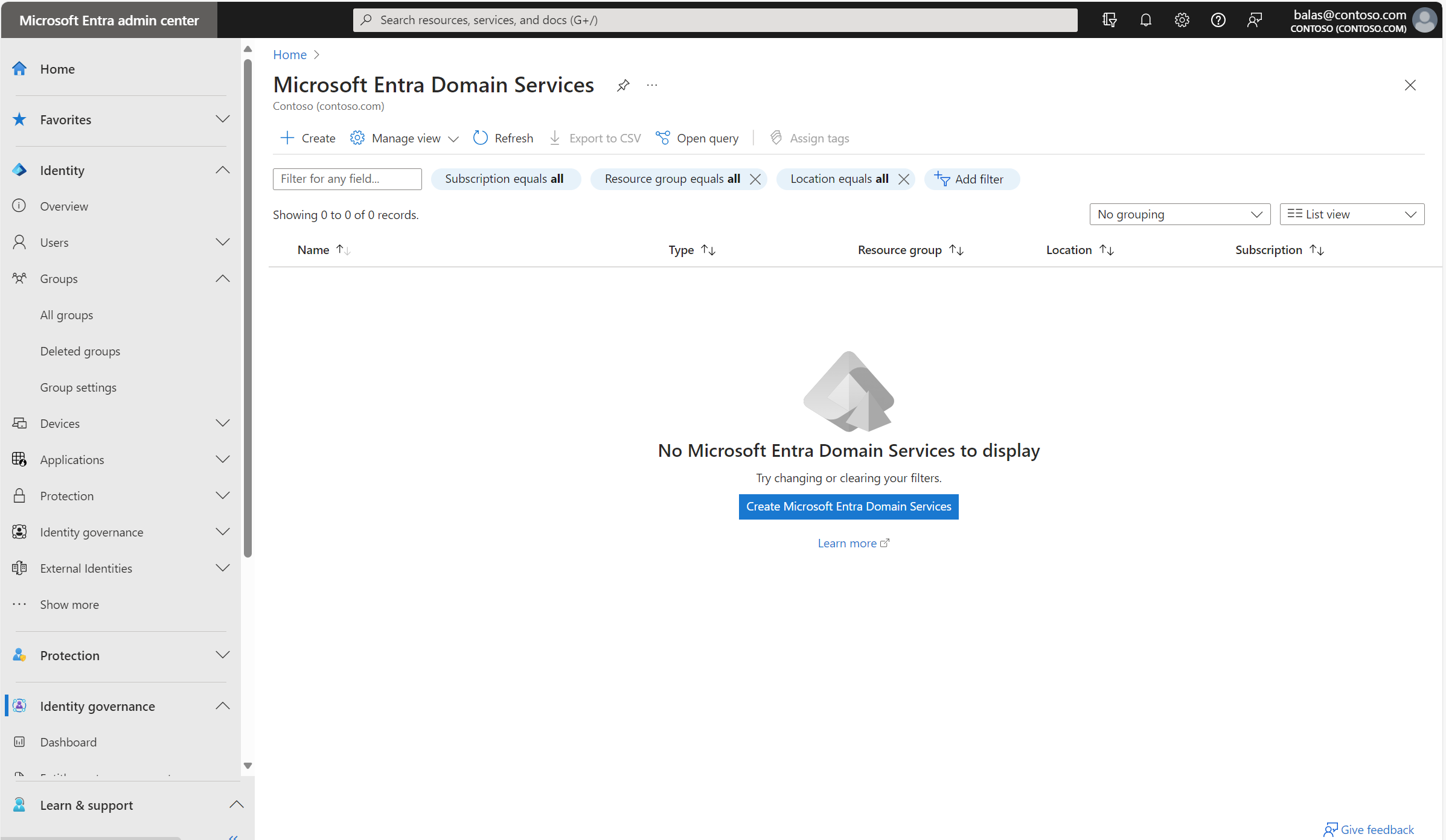Remove the Location equals all filter
Image resolution: width=1446 pixels, height=840 pixels.
click(903, 179)
